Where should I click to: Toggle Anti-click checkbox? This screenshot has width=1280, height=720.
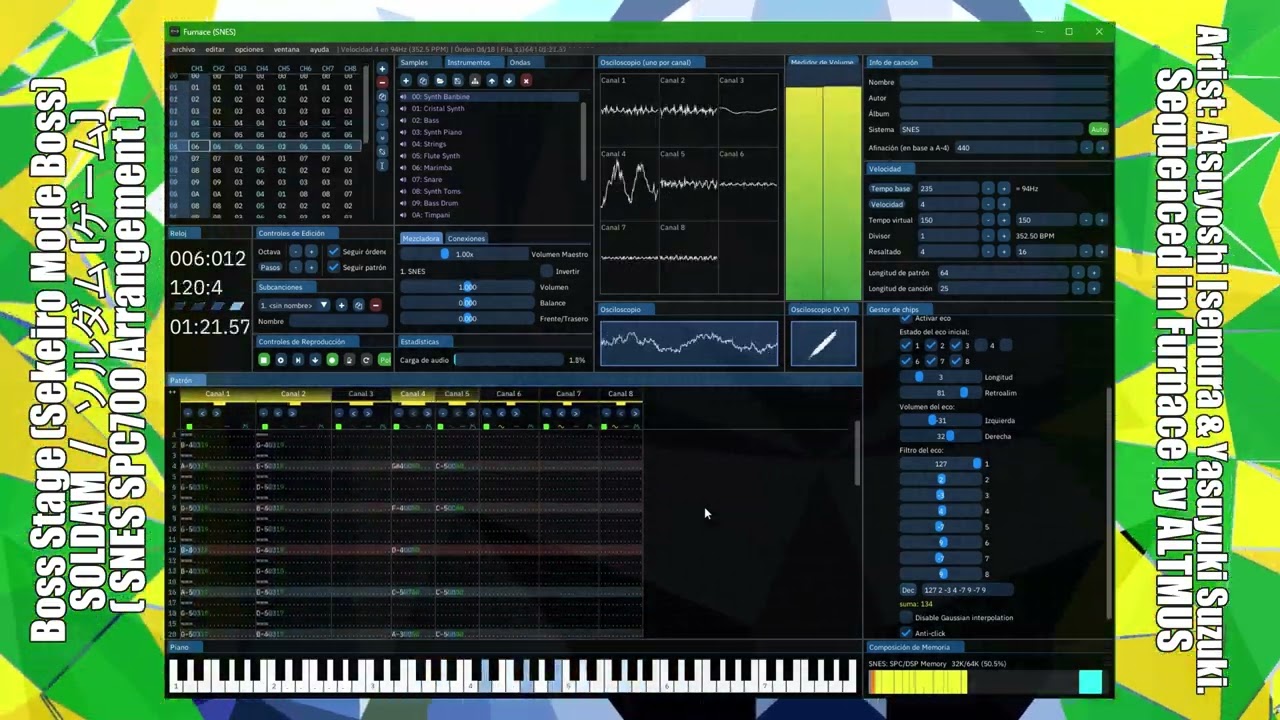click(906, 633)
